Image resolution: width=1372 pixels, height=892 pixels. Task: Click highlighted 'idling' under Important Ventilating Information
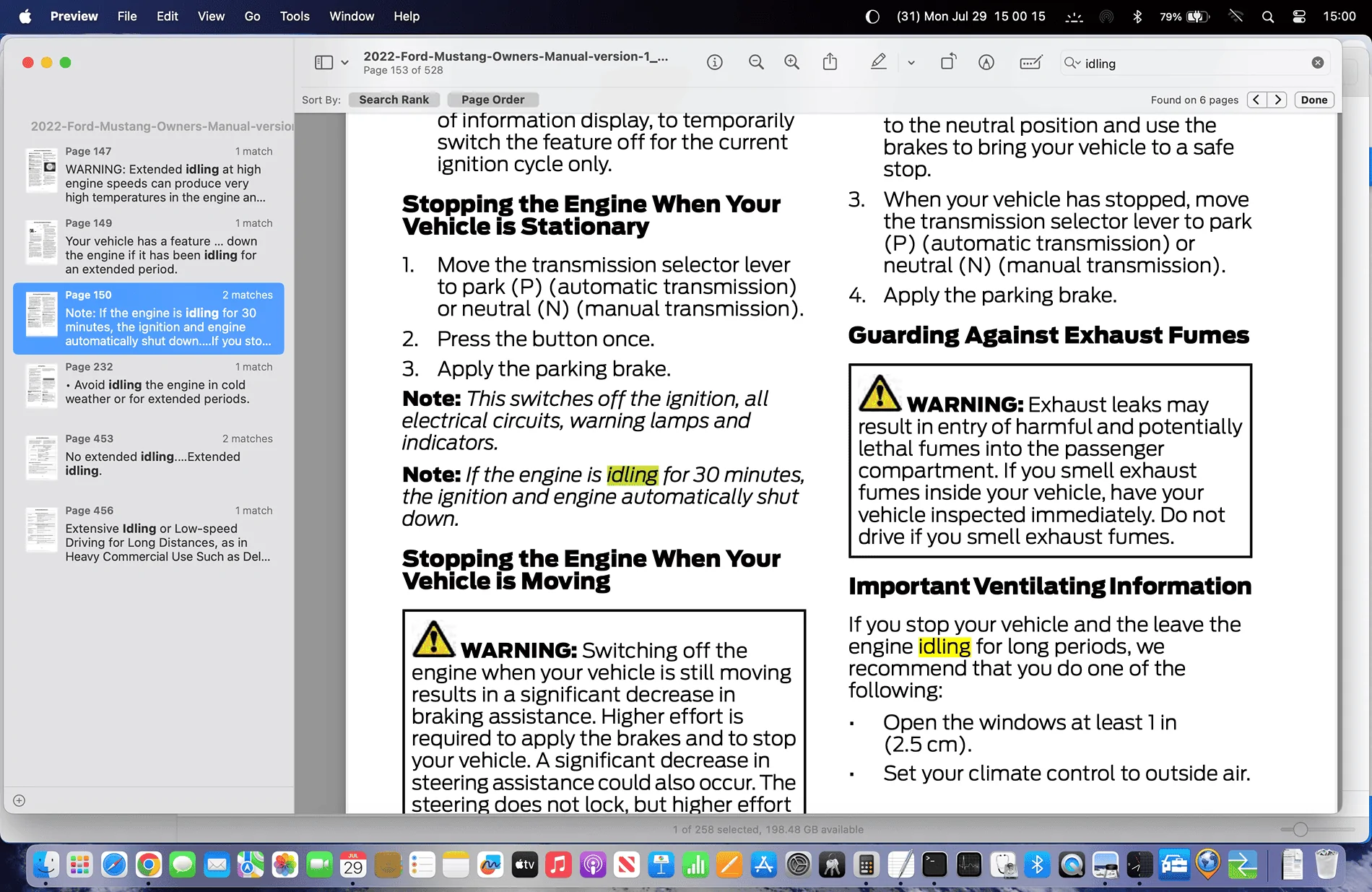(945, 646)
